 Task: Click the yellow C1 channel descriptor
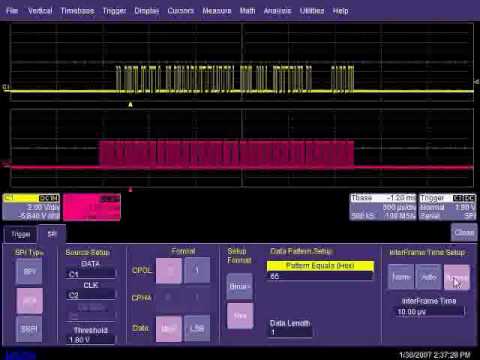coord(31,207)
